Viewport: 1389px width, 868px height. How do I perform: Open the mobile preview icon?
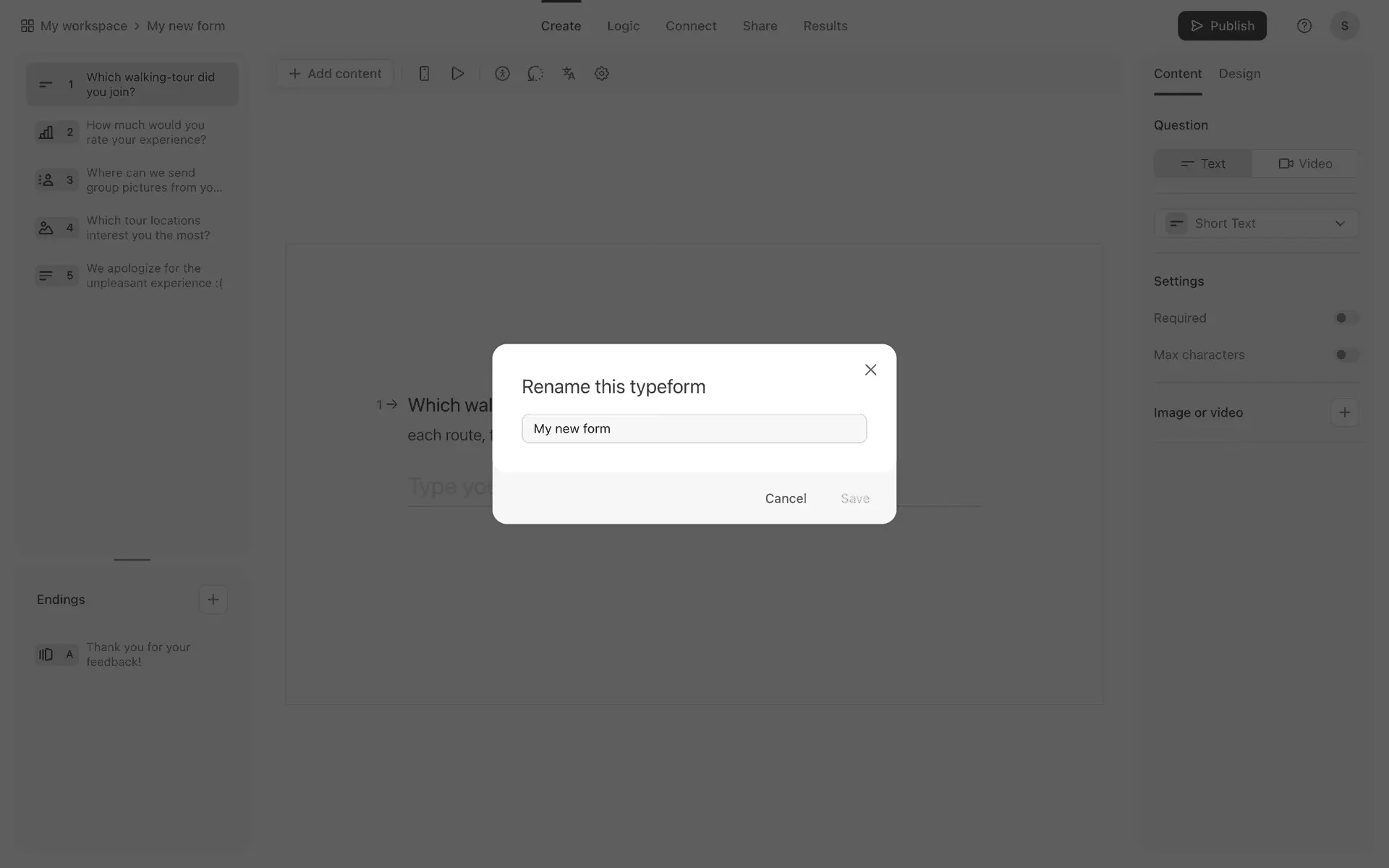425,74
